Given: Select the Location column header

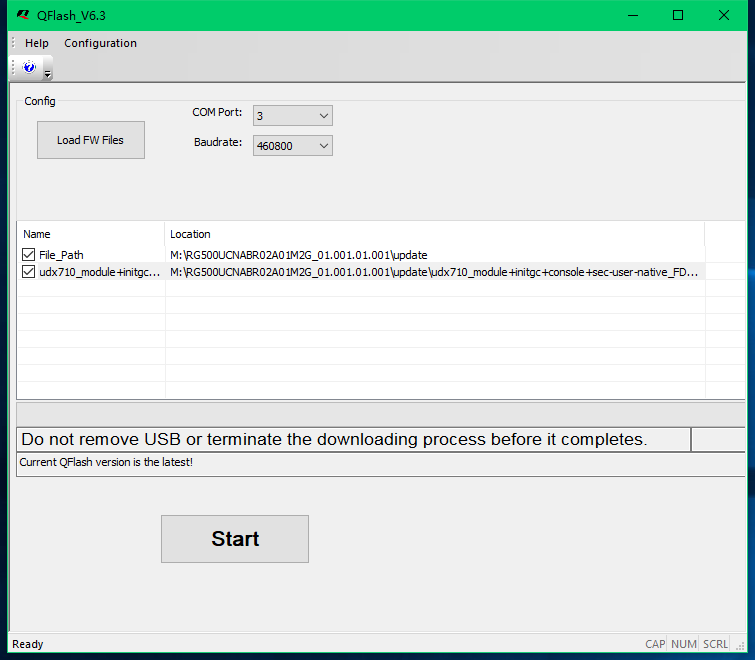Looking at the screenshot, I should [x=434, y=234].
